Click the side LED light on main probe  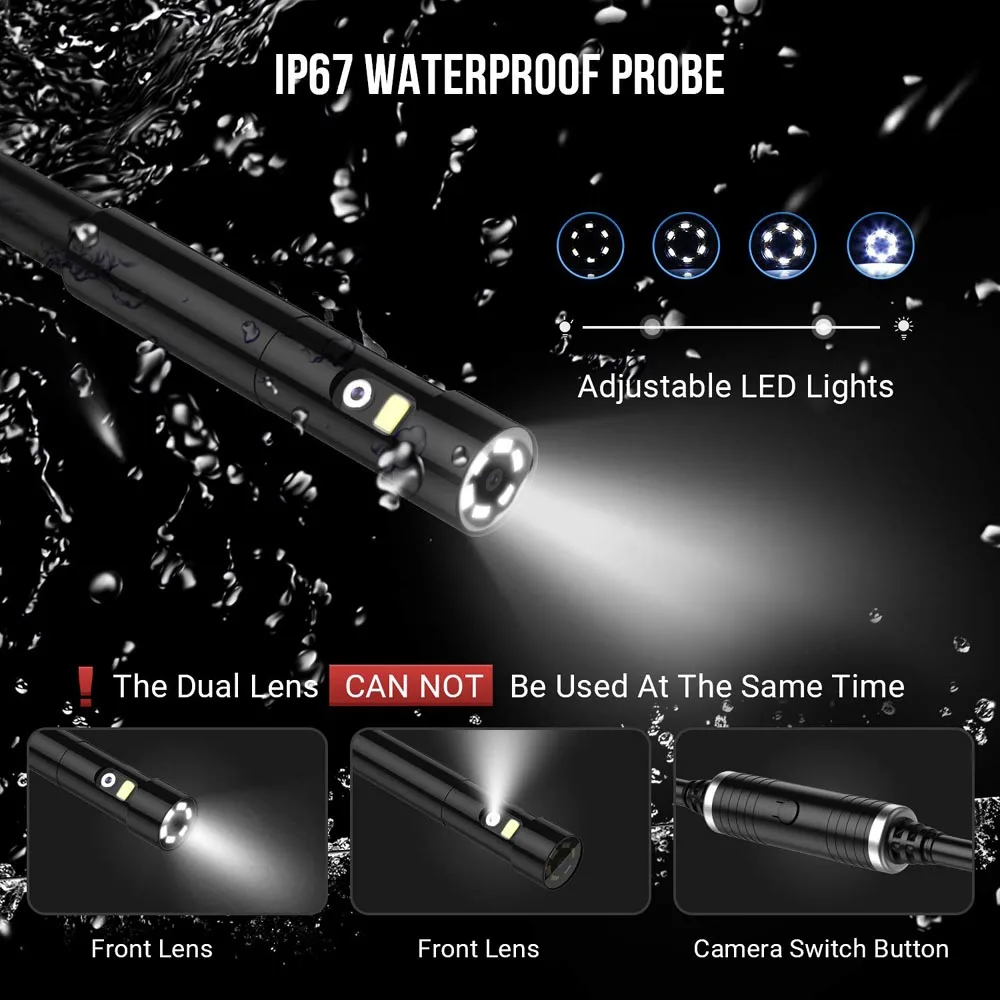[x=392, y=415]
